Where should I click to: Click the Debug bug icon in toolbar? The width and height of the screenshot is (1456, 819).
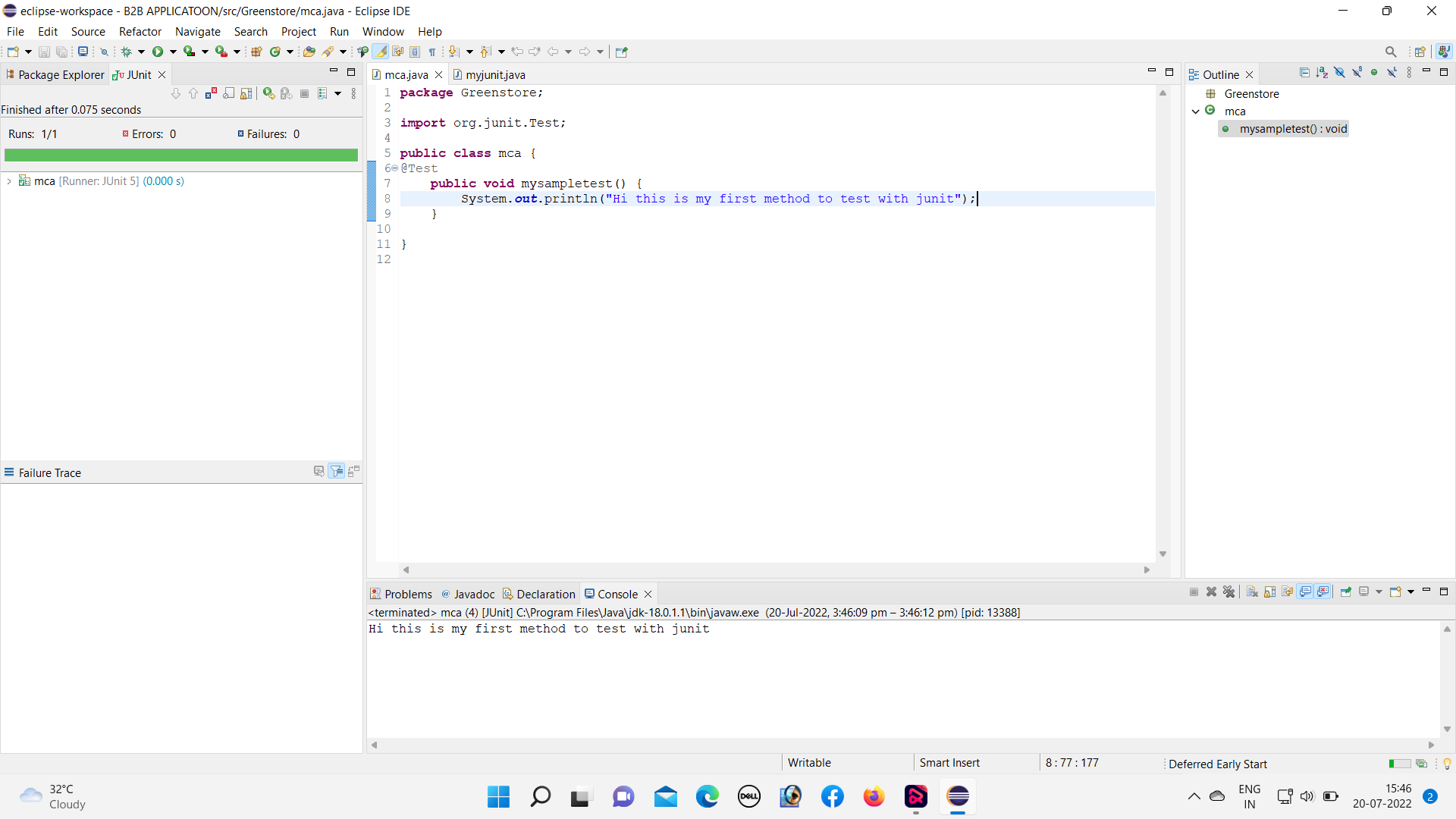126,52
